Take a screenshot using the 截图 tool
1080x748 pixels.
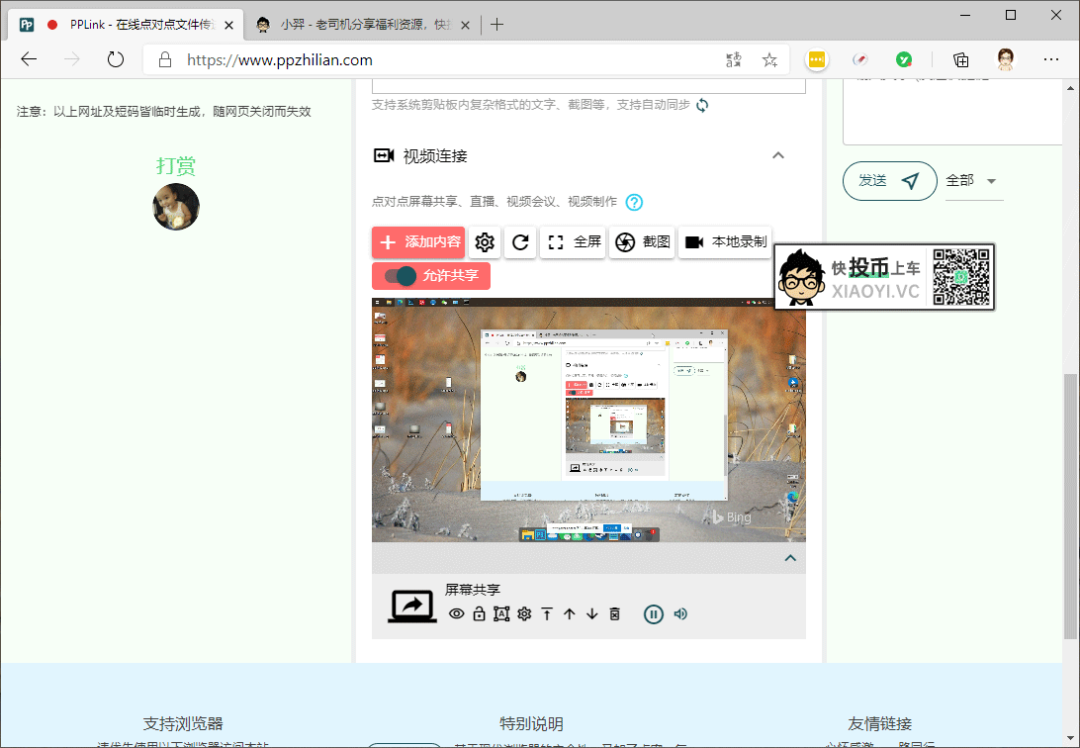click(641, 242)
